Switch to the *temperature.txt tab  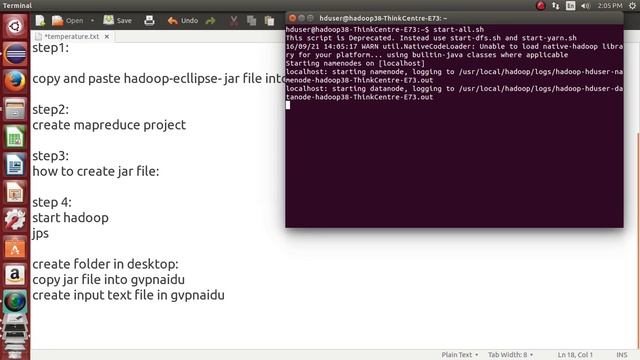point(71,36)
